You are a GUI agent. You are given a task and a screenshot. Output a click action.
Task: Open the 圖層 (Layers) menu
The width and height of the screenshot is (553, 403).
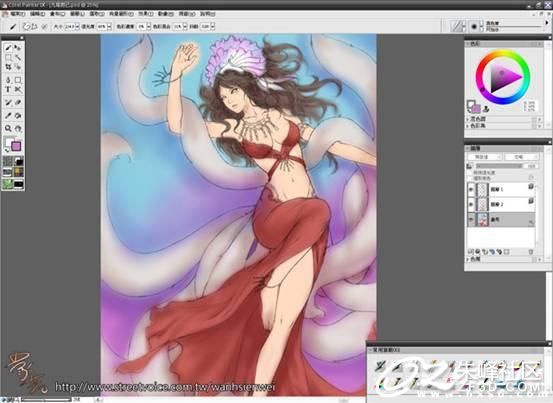click(x=77, y=14)
